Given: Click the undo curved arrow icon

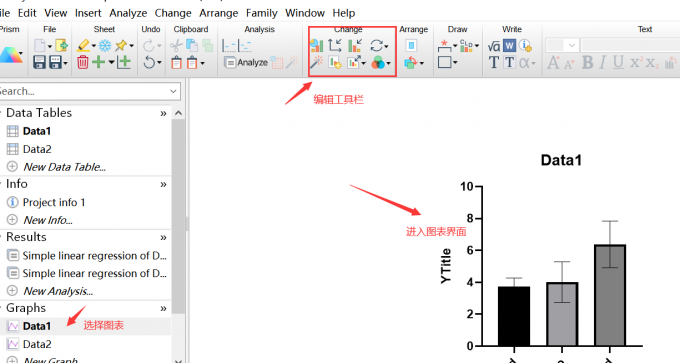Looking at the screenshot, I should (x=150, y=62).
